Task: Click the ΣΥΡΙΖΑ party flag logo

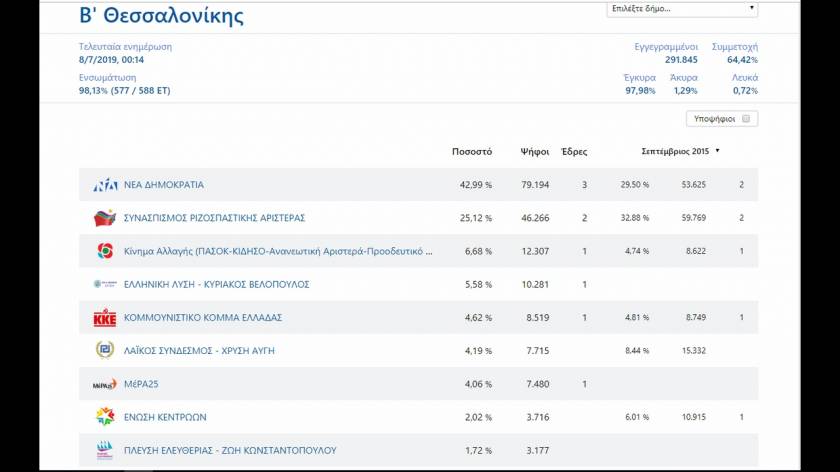Action: [x=105, y=218]
